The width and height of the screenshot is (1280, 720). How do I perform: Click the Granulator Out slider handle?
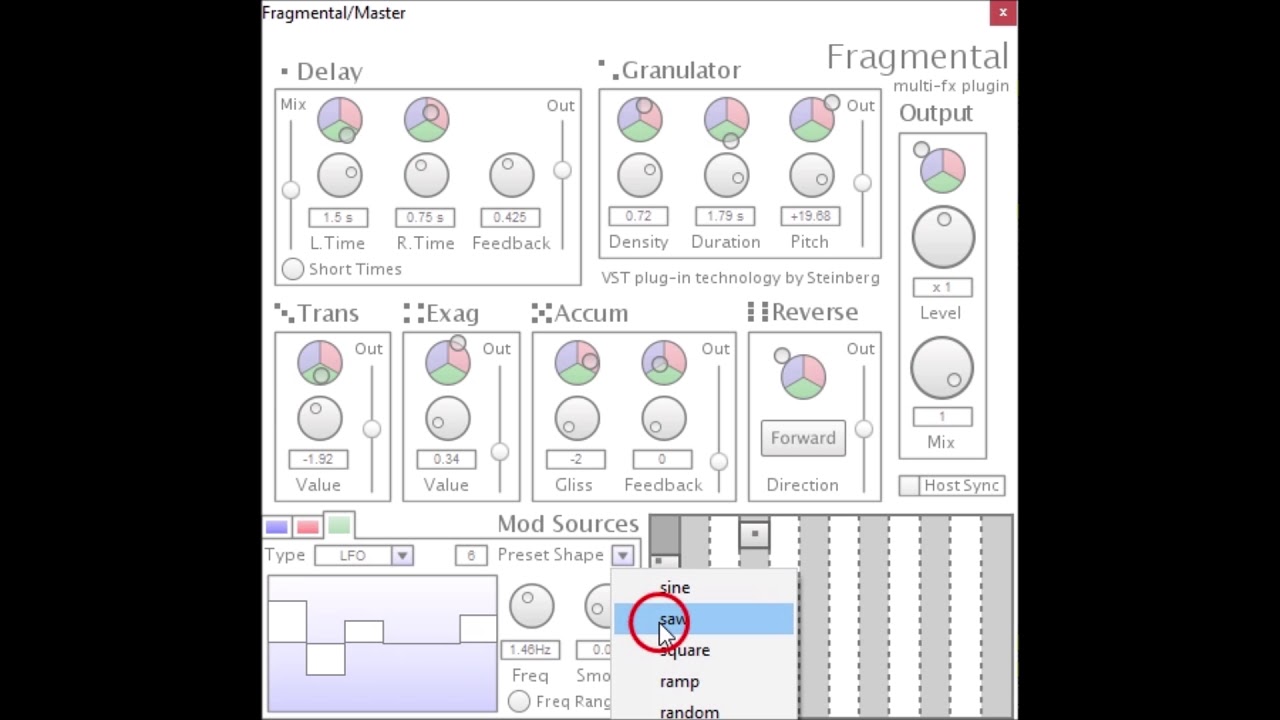coord(862,183)
